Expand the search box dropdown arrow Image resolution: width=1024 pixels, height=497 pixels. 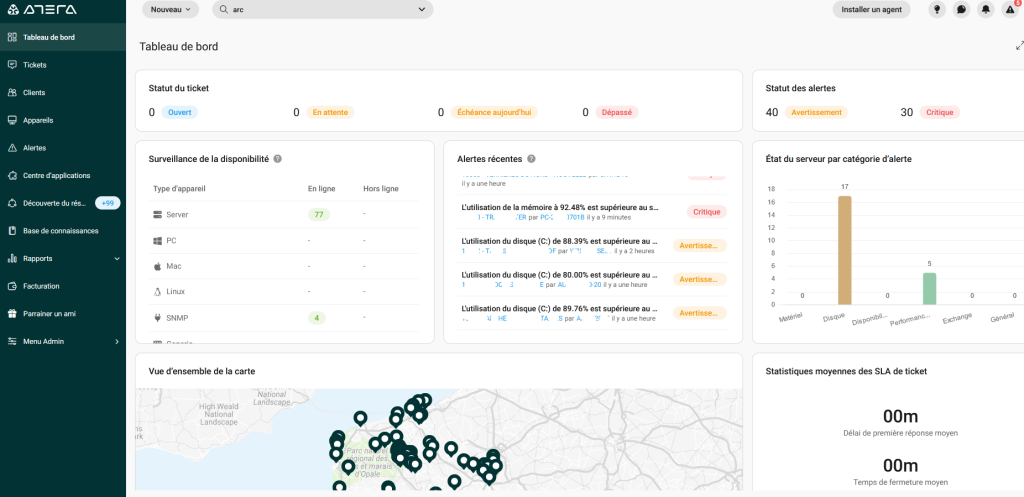tap(421, 9)
